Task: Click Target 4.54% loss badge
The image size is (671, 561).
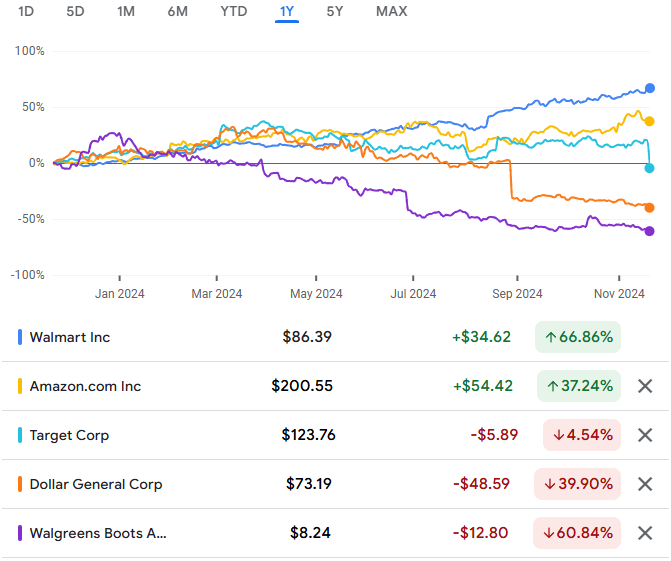Action: point(582,435)
